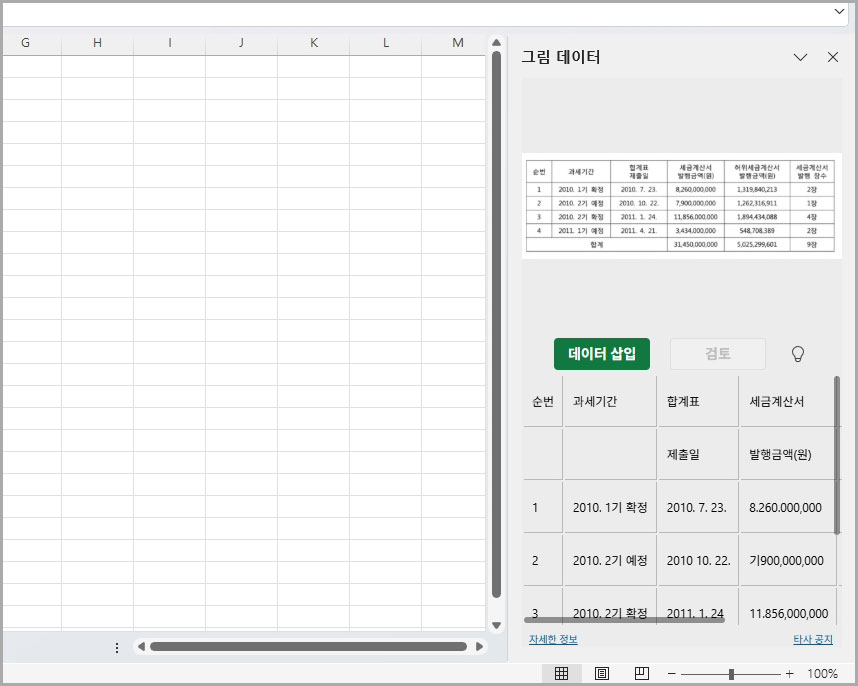Click the disabled 검토 button

point(717,354)
